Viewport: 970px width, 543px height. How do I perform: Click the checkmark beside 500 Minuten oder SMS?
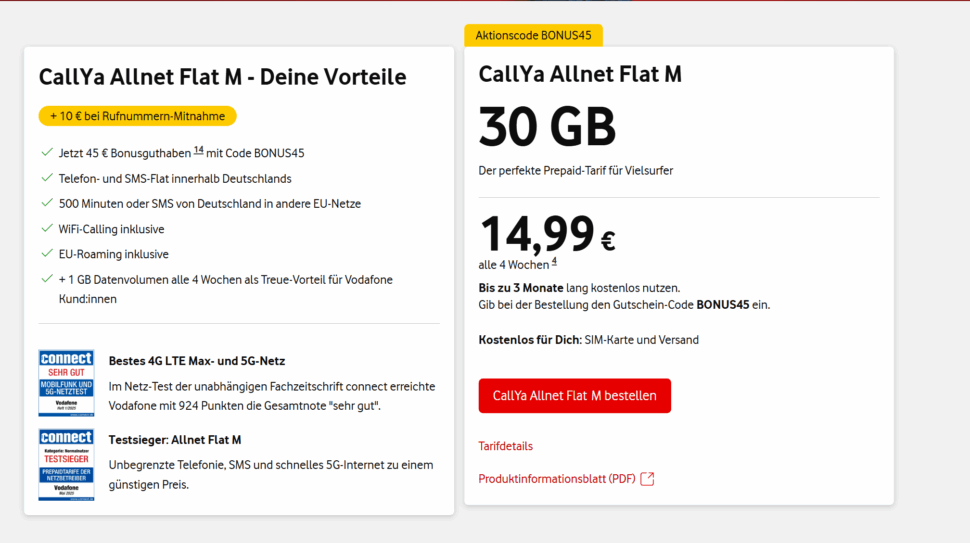47,203
